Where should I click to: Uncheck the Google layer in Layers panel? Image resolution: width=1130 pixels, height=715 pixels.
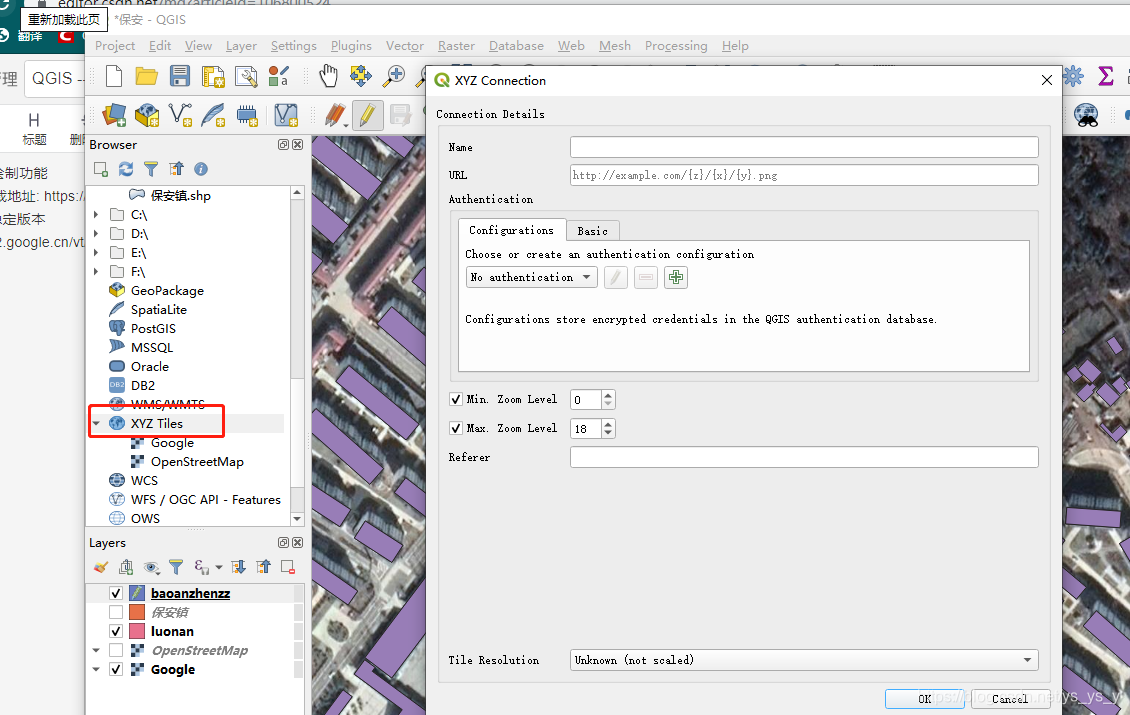coord(116,670)
